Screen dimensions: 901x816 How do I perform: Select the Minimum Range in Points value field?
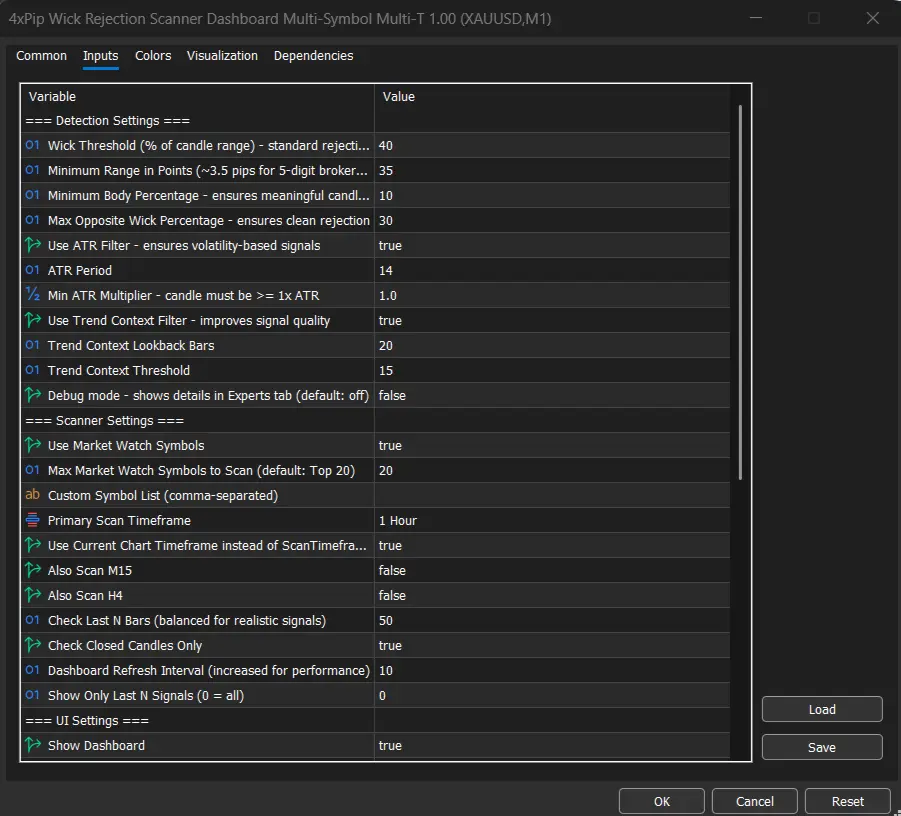click(x=551, y=171)
